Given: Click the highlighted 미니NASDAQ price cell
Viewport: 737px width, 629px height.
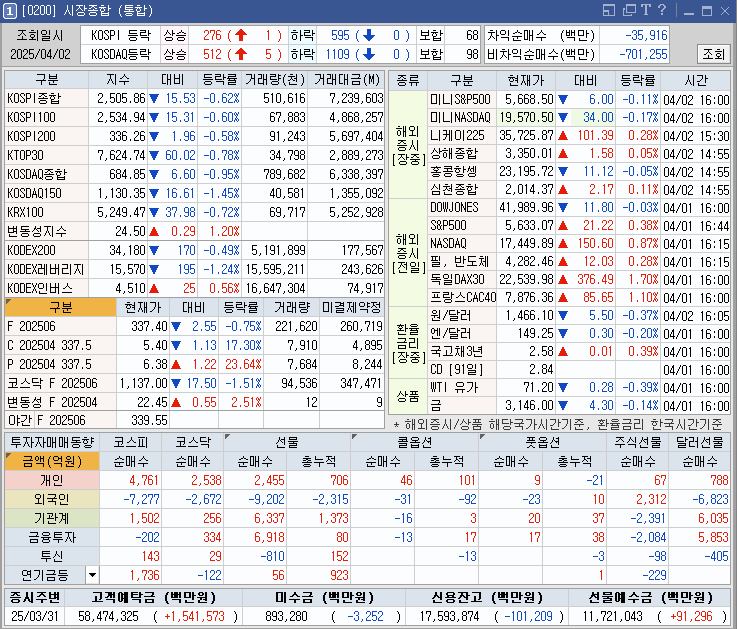Looking at the screenshot, I should [x=526, y=118].
